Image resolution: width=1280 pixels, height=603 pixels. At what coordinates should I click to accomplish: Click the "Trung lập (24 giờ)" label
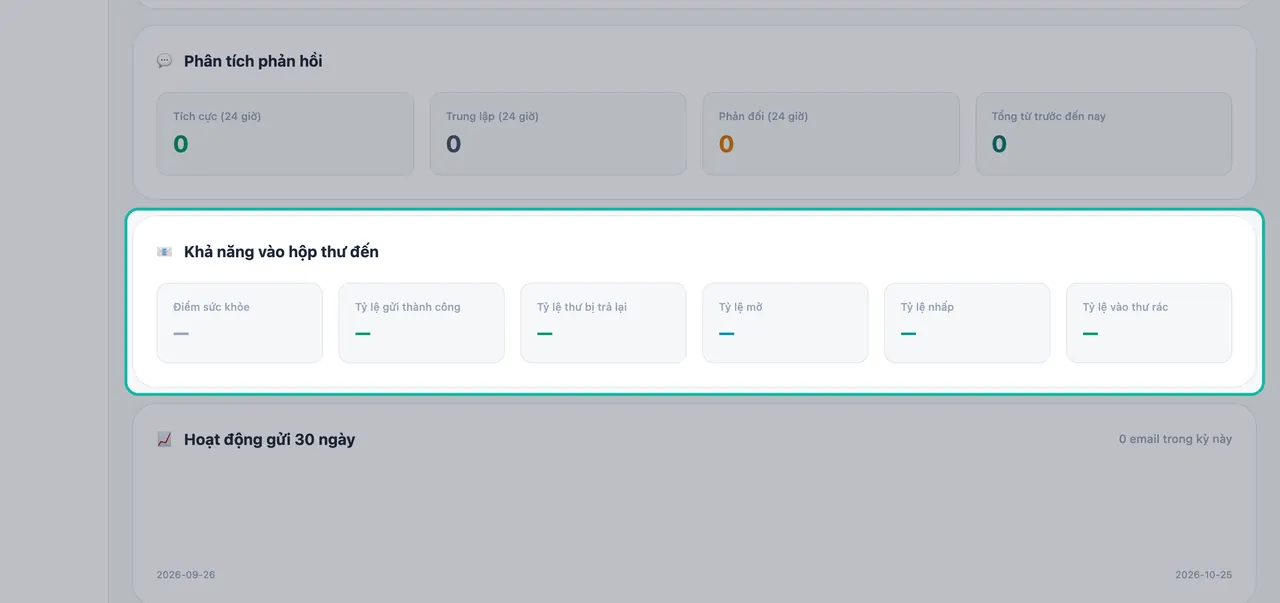coord(492,117)
